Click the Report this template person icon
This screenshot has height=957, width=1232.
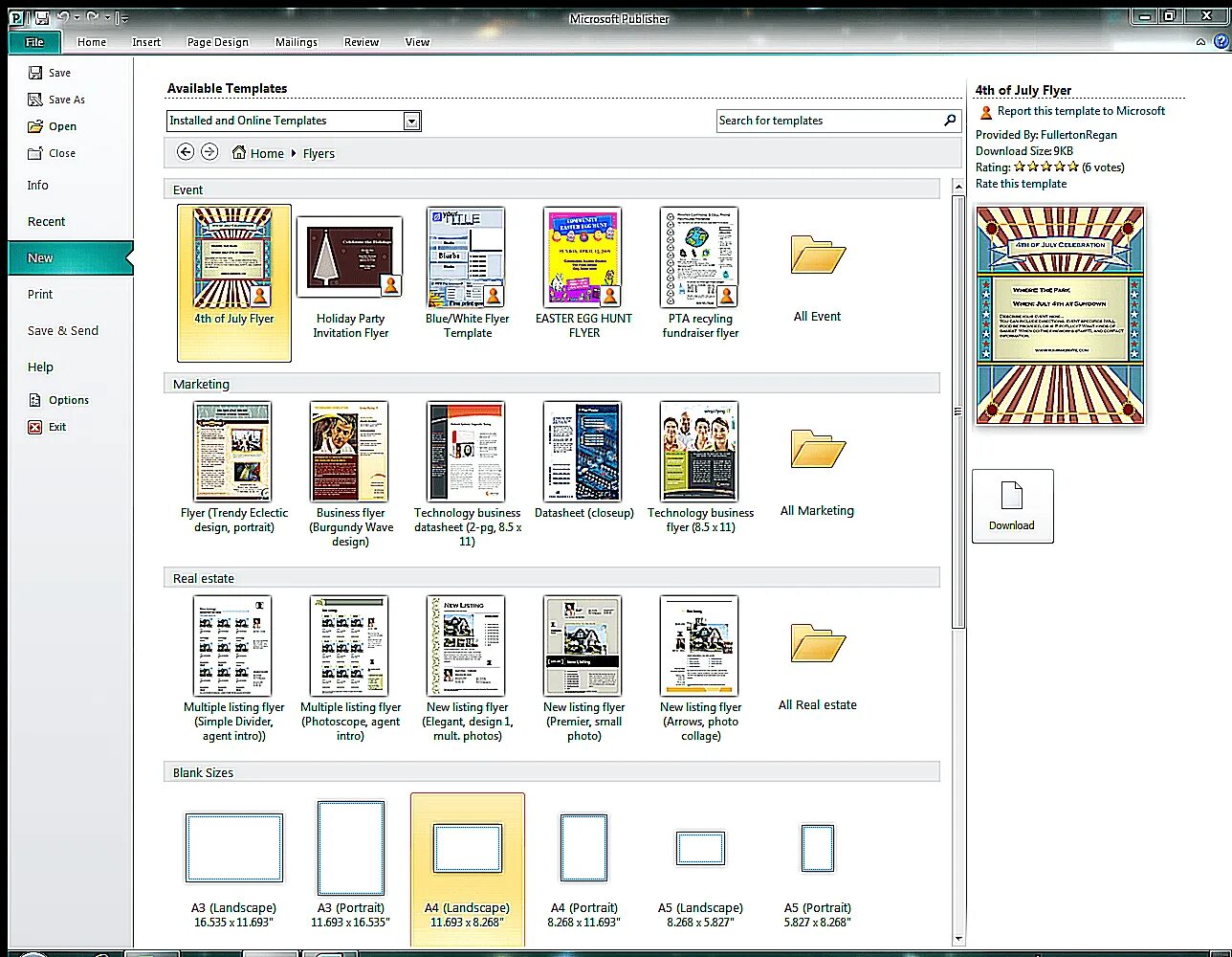986,112
